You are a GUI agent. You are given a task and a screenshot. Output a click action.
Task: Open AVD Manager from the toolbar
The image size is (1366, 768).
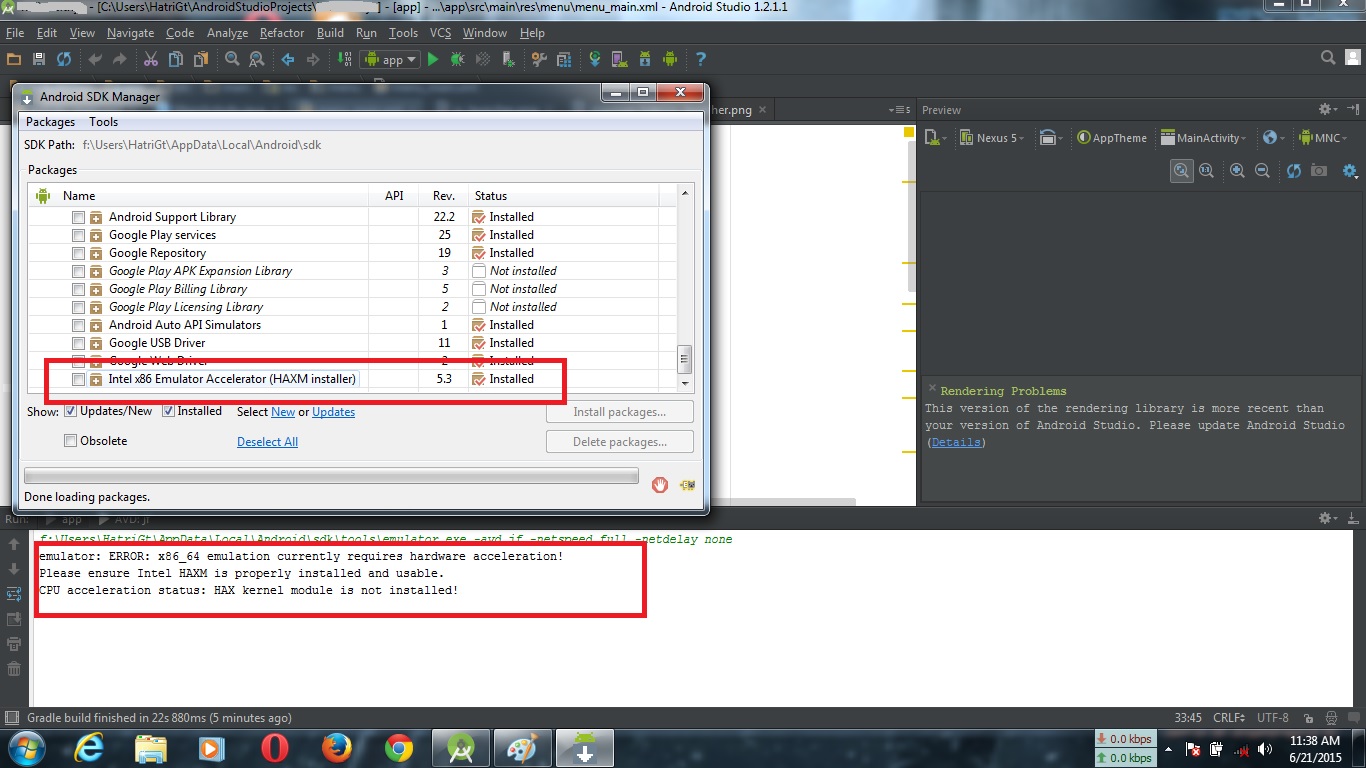(620, 60)
